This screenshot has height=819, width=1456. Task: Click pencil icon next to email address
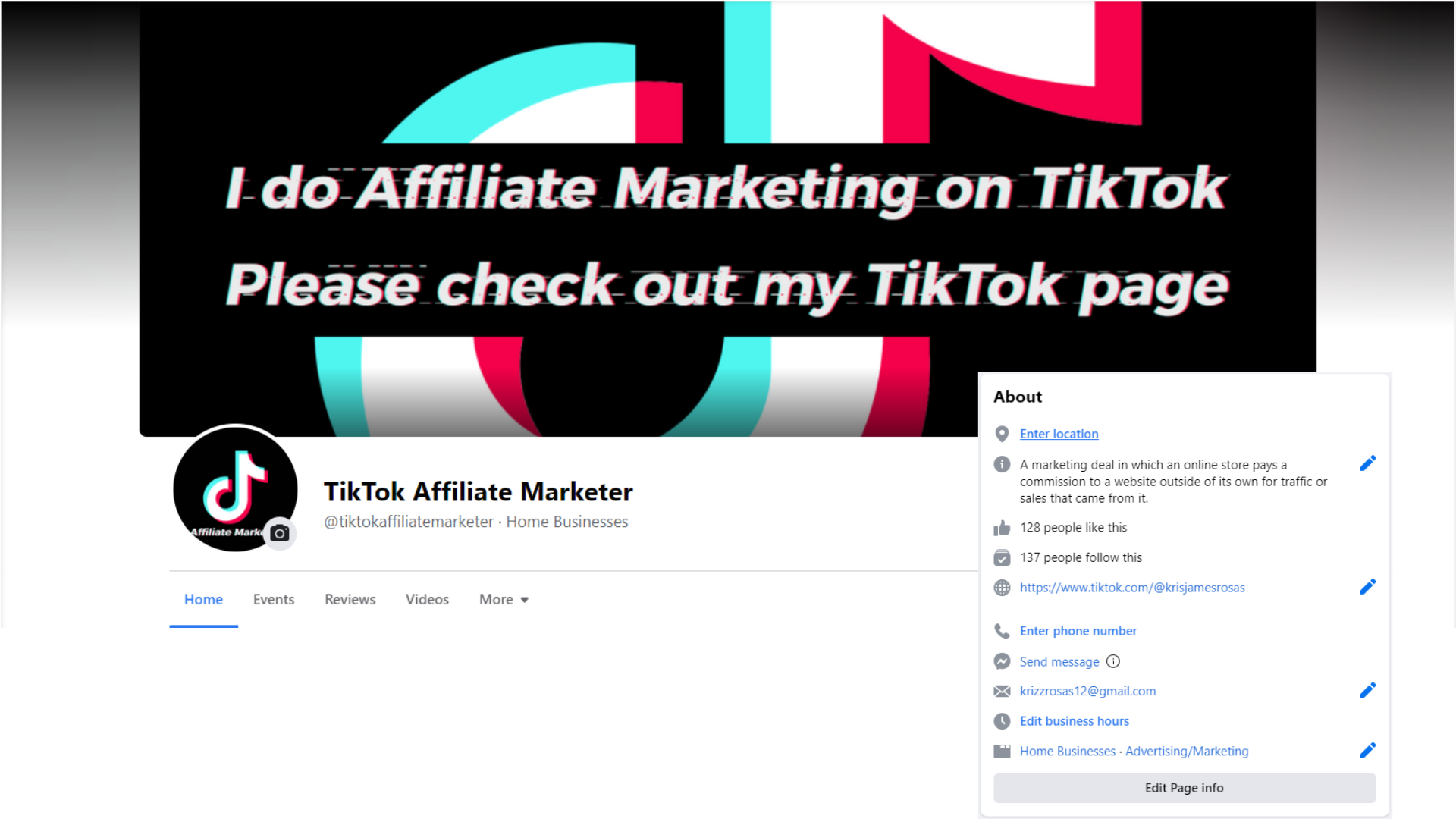coord(1367,691)
